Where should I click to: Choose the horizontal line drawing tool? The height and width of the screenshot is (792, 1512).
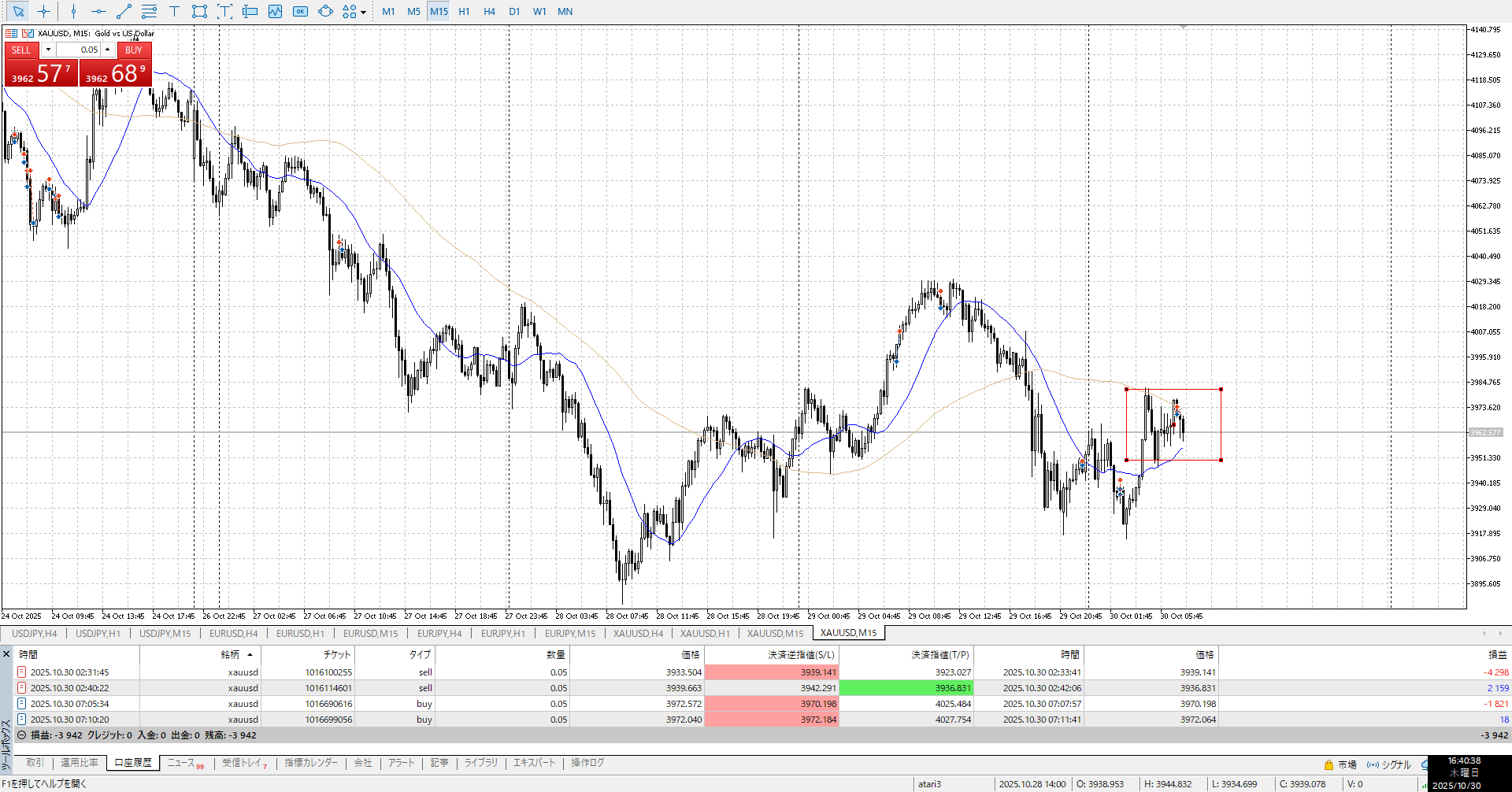[x=98, y=12]
